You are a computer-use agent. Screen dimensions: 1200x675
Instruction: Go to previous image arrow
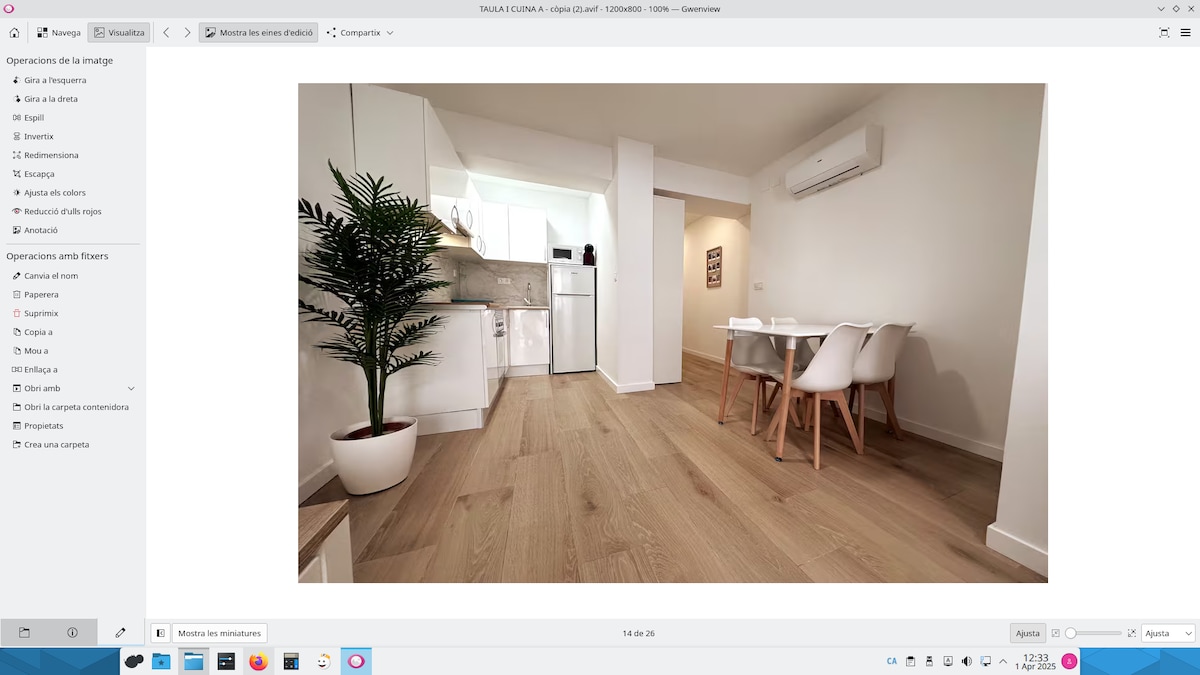[166, 33]
